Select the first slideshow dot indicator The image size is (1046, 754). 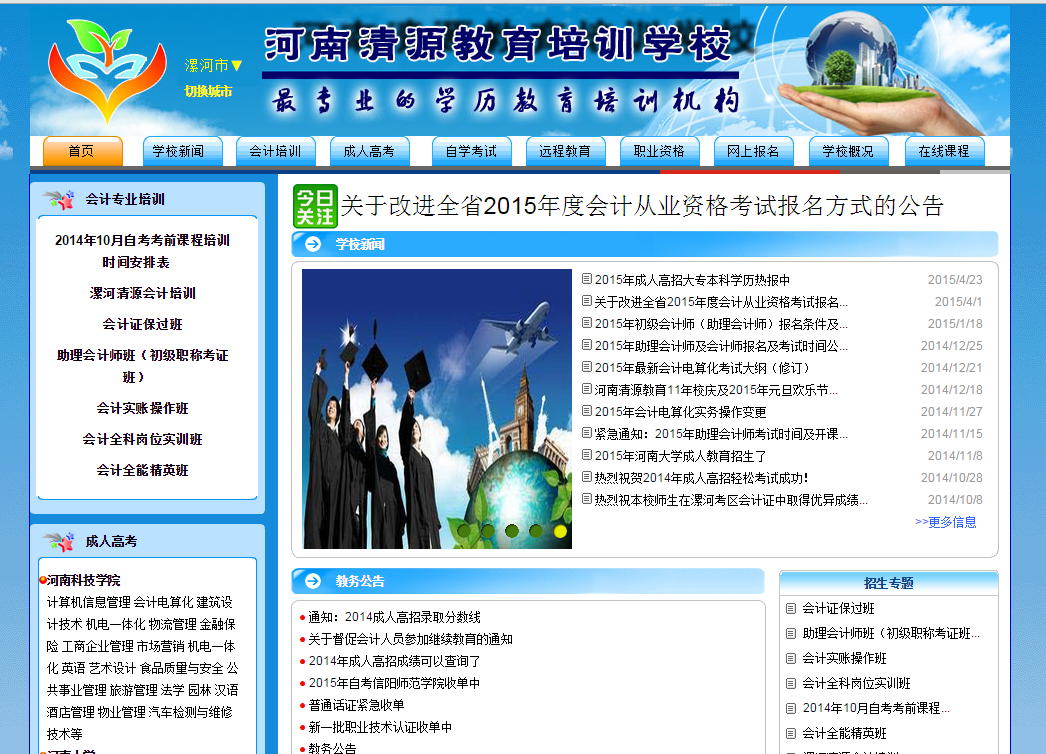coord(464,531)
